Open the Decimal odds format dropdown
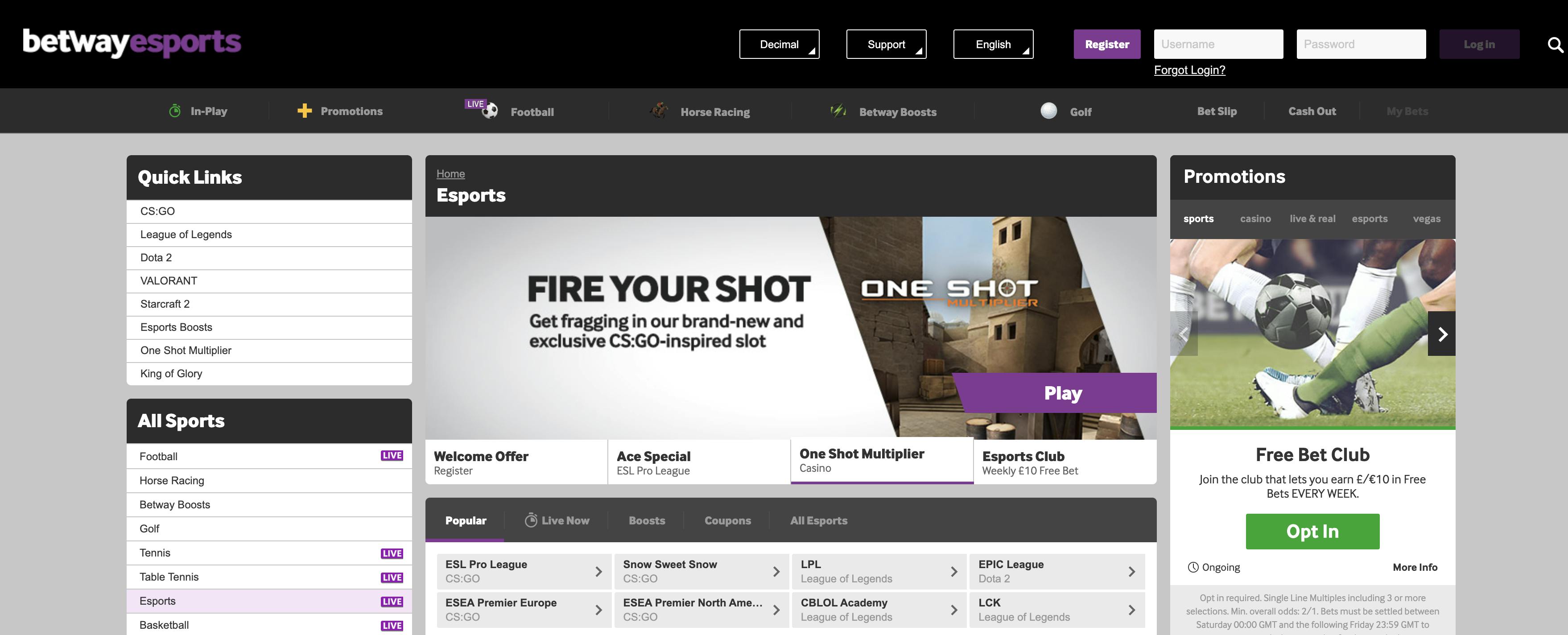 (779, 45)
